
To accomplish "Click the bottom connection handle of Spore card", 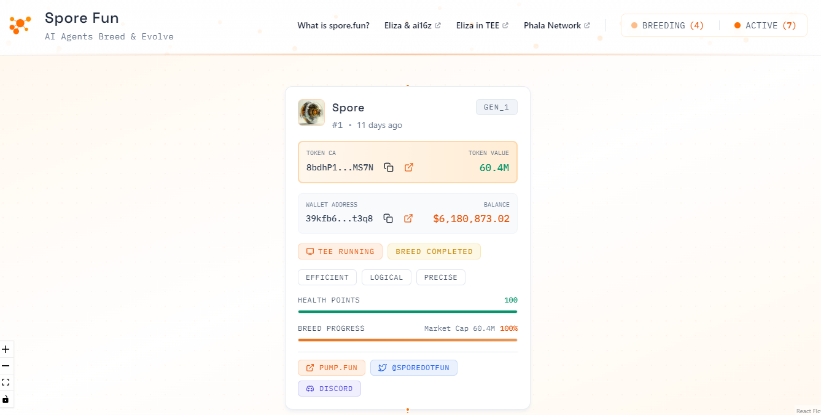I will 408,410.
